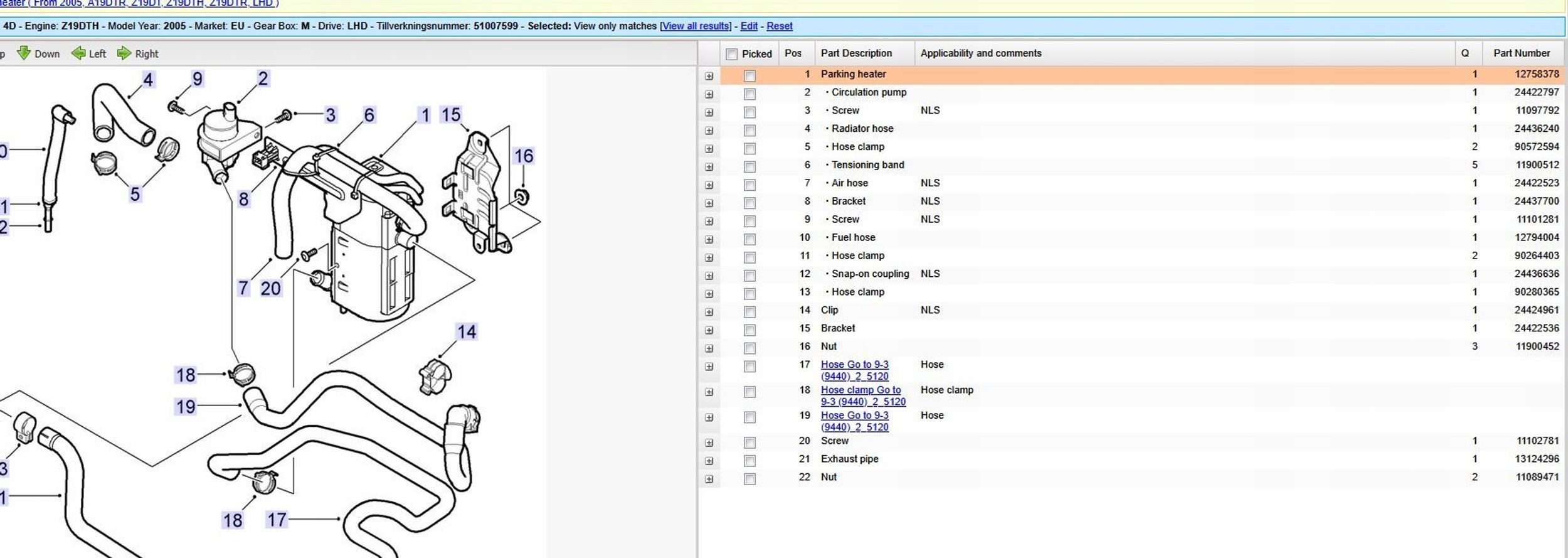
Task: Expand the Circulation pump row
Action: pos(709,94)
